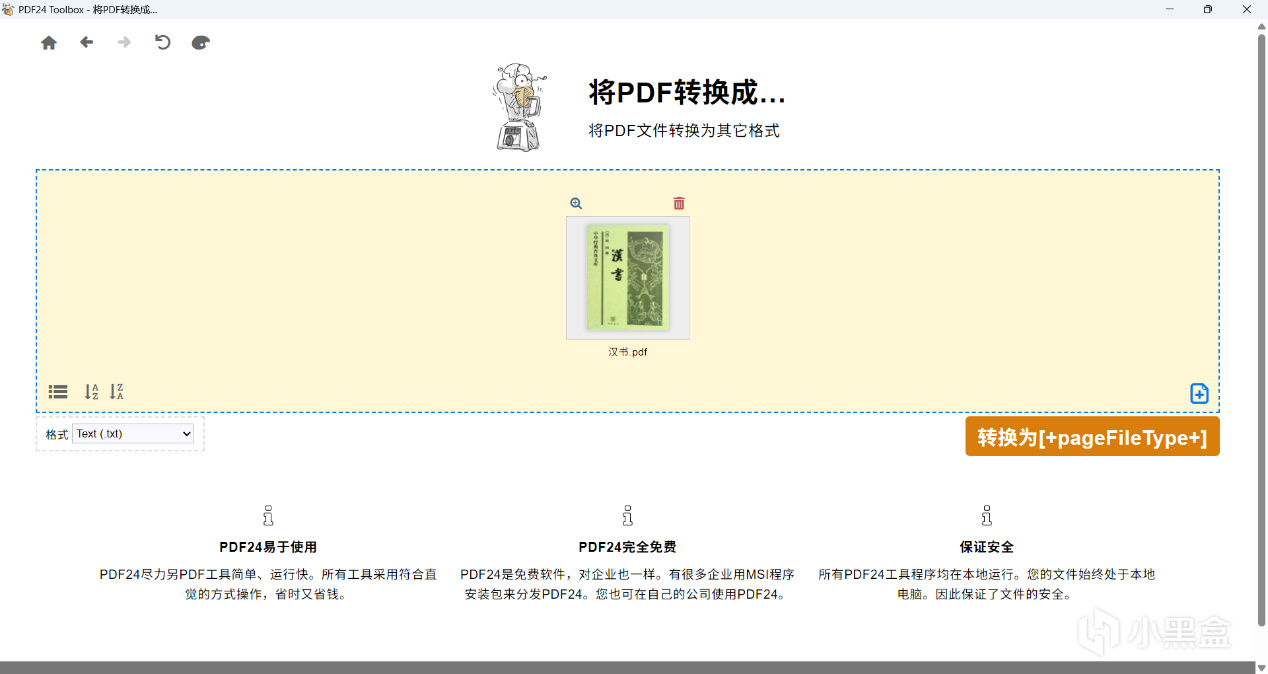Screen dimensions: 1268x674
Task: Click the scrollbar down arrow
Action: pos(1261,667)
